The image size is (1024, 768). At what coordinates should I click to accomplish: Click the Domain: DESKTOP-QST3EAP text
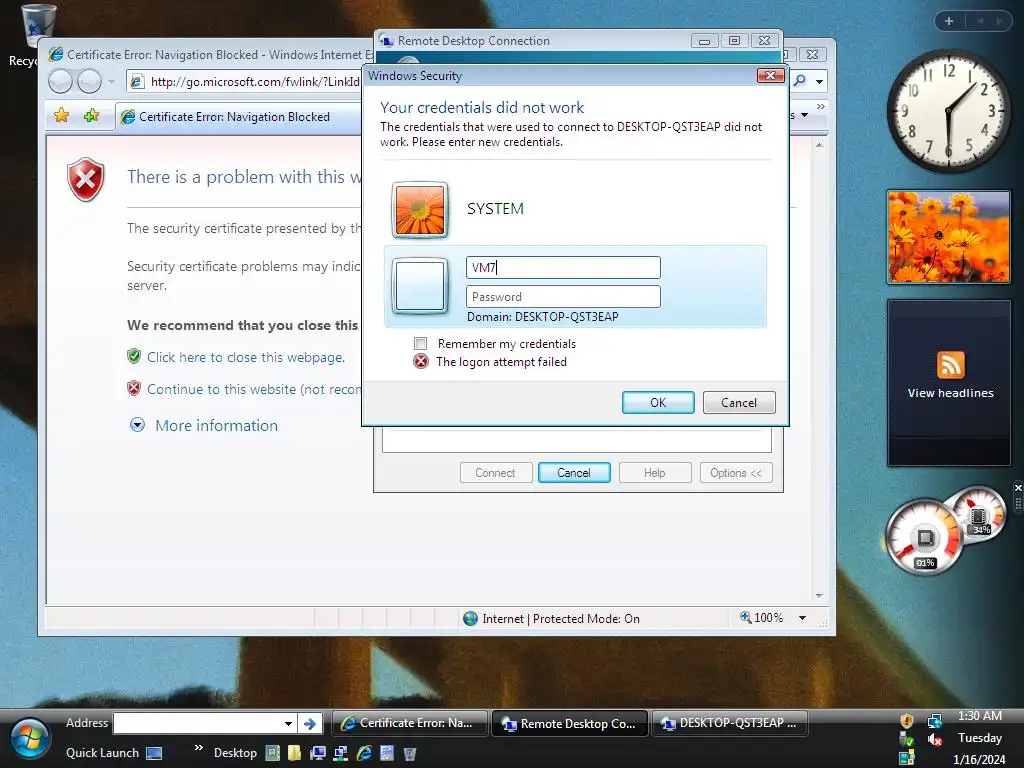543,317
